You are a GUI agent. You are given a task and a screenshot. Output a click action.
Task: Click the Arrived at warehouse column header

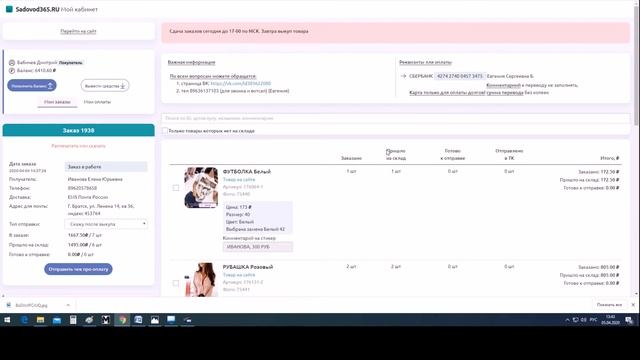pyautogui.click(x=396, y=154)
